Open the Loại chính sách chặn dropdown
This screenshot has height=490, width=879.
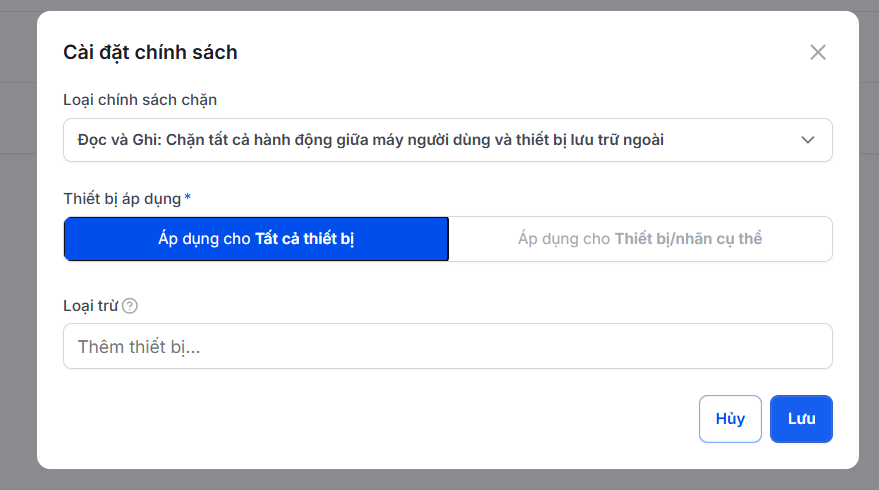(x=447, y=140)
